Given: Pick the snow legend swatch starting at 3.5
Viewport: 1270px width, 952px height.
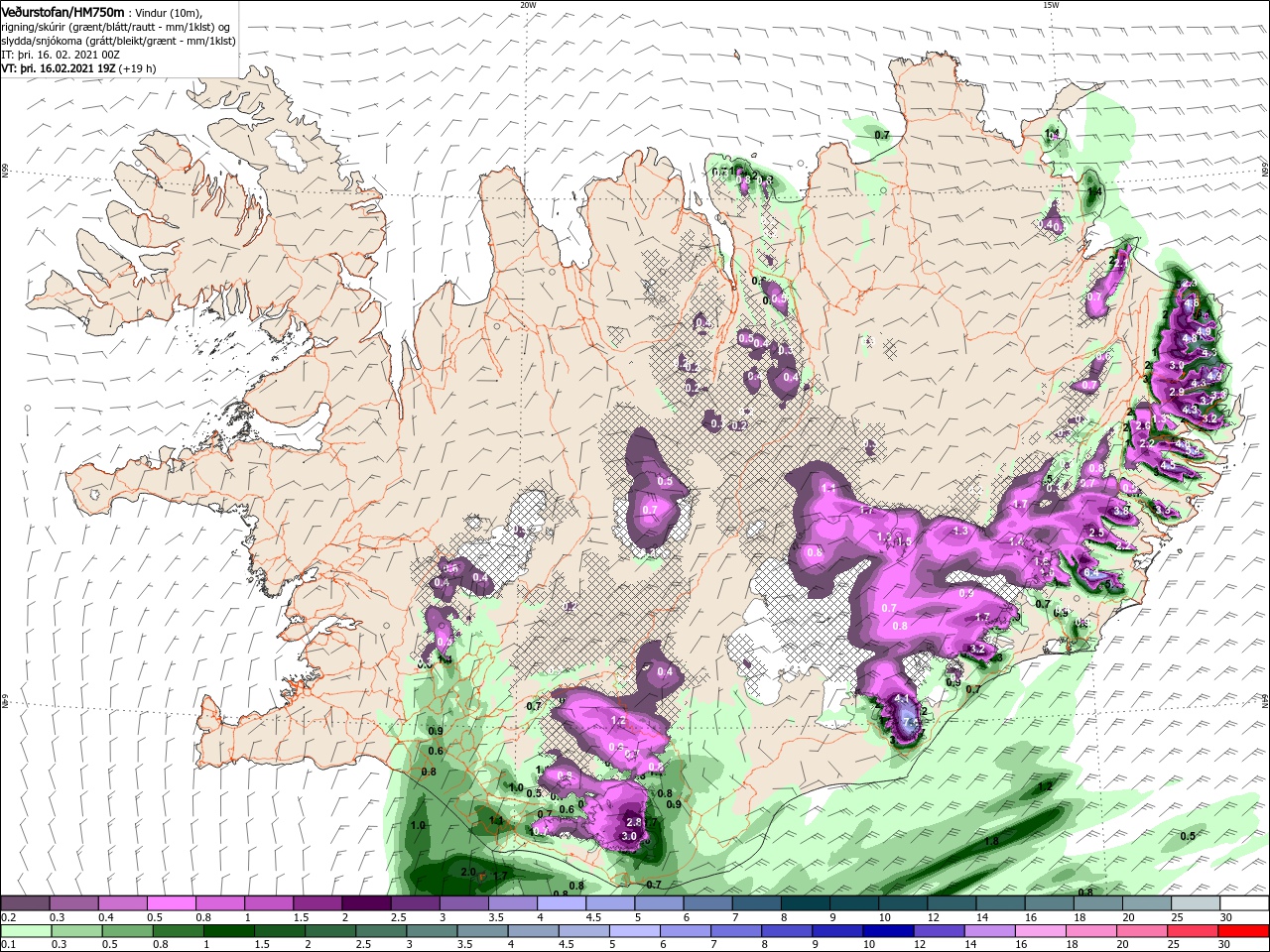Looking at the screenshot, I should tap(511, 903).
